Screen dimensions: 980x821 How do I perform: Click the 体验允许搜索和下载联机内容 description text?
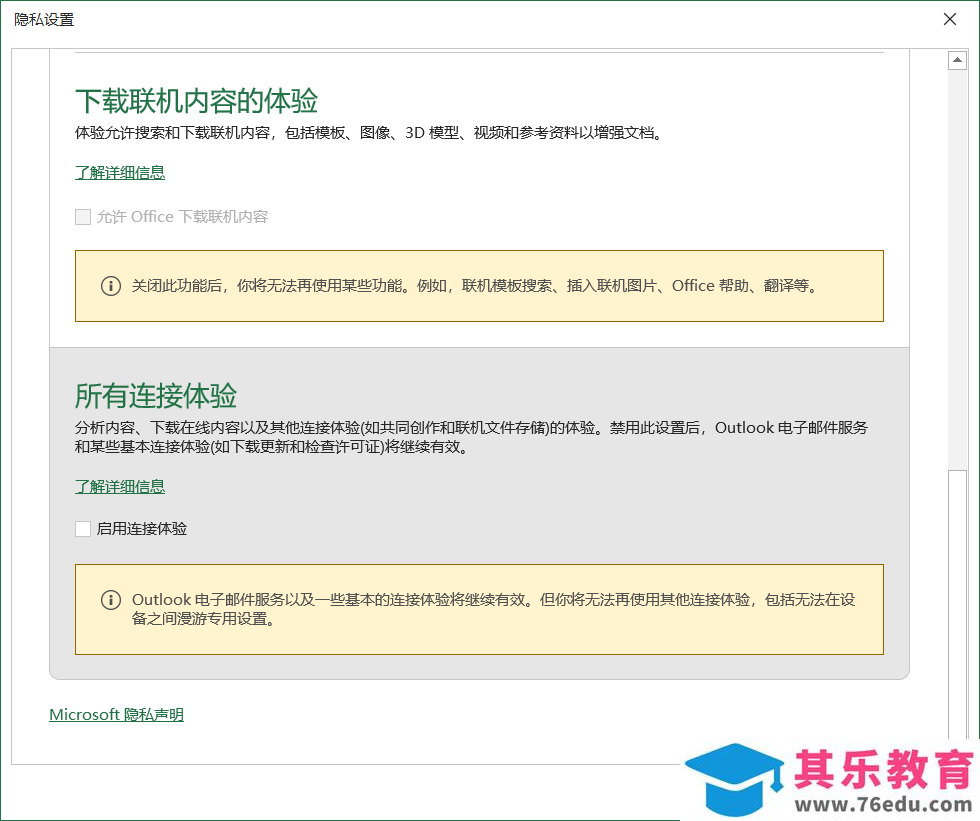[x=369, y=132]
